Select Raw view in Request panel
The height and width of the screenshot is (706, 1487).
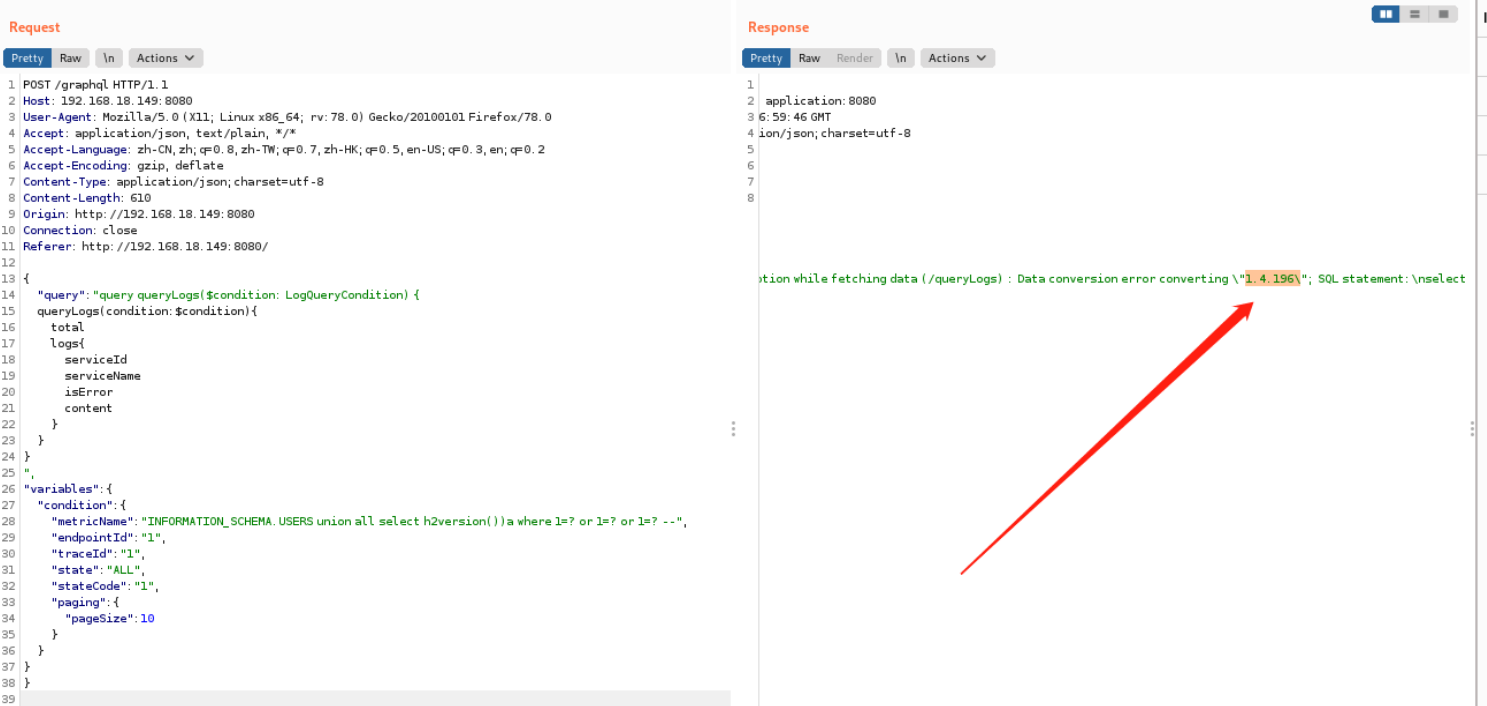[x=70, y=58]
